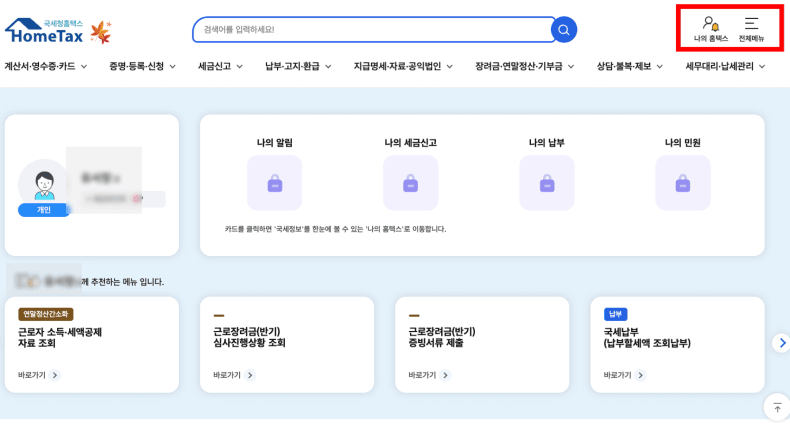Open the 납부·고지·환급 menu
This screenshot has height=427, width=790.
coord(292,66)
